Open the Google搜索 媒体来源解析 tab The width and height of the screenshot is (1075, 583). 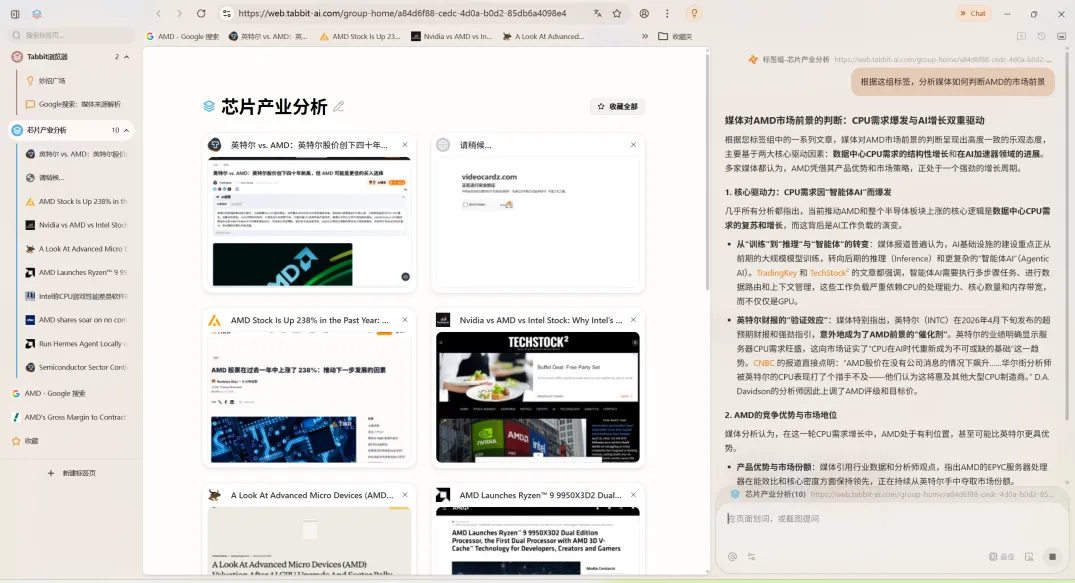tap(75, 104)
